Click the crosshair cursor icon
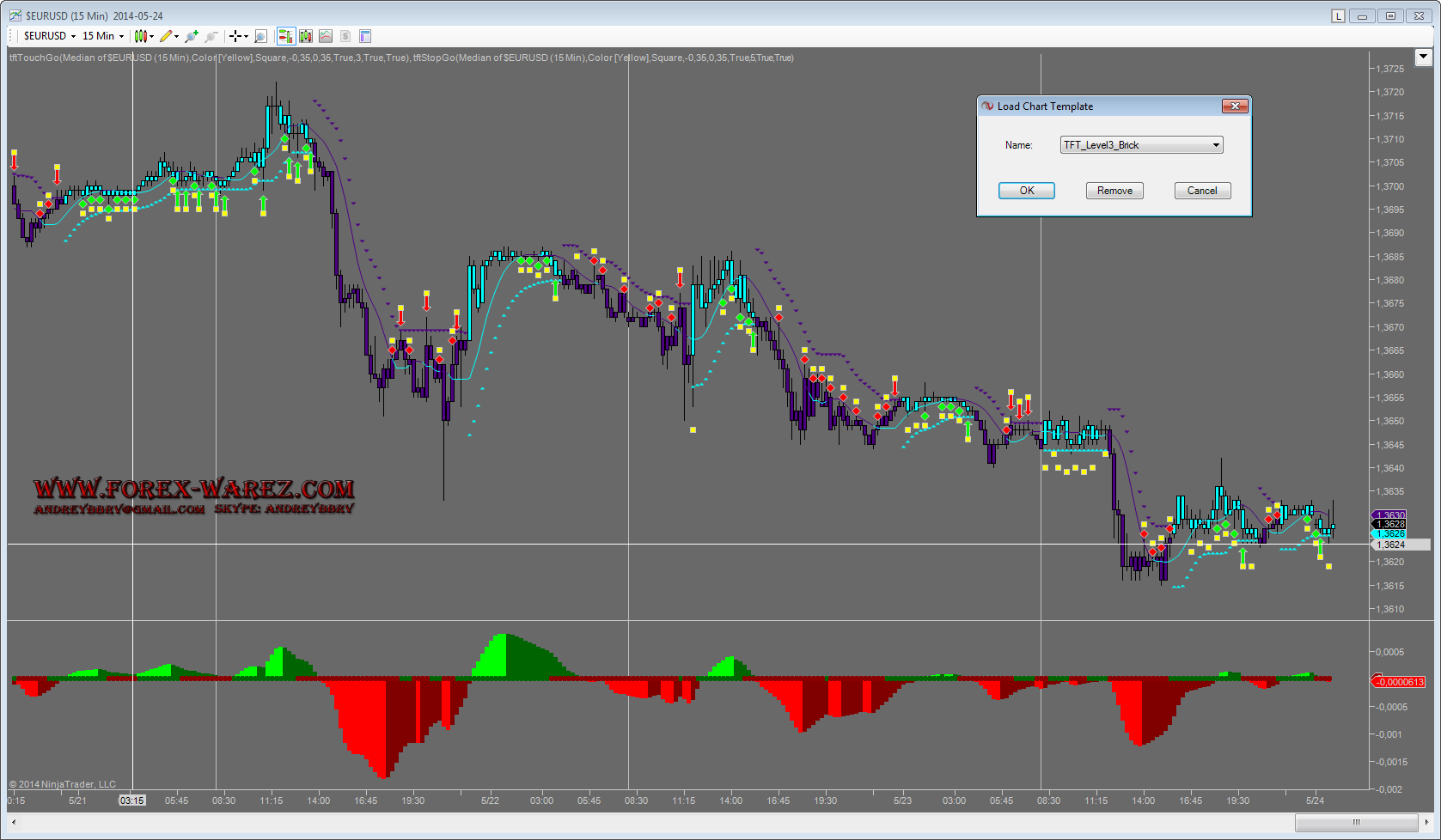The height and width of the screenshot is (840, 1441). tap(235, 36)
